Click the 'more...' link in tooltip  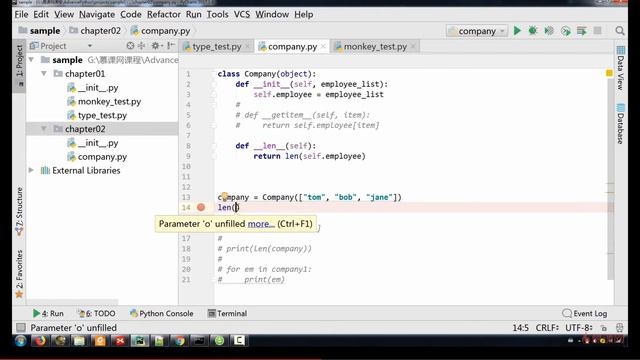(x=261, y=224)
